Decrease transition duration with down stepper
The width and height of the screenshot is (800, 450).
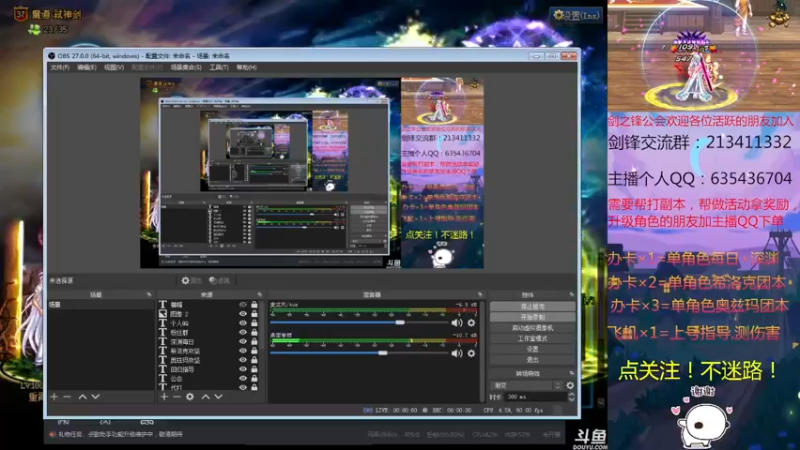coord(571,399)
